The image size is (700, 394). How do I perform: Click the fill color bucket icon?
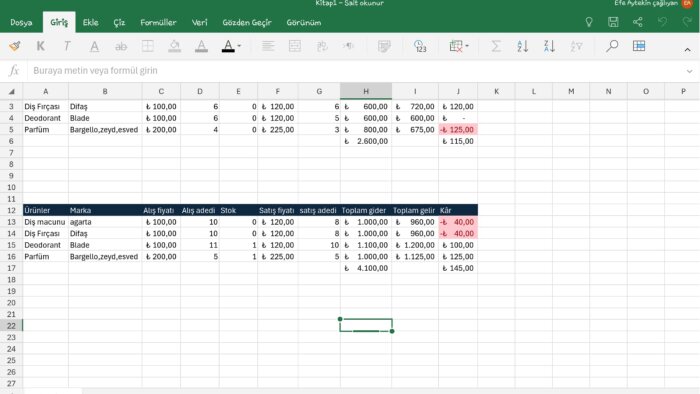point(175,46)
